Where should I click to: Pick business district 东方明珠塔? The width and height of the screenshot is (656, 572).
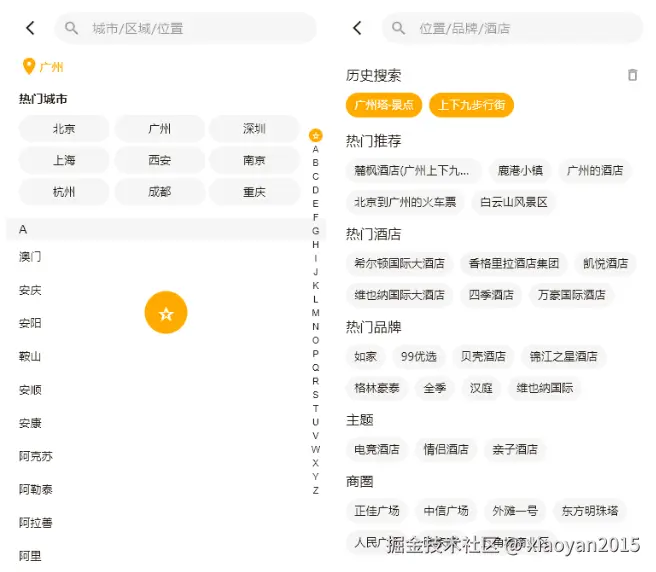point(590,511)
